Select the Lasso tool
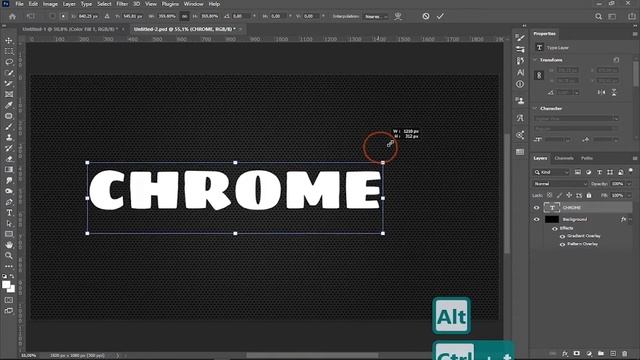 tap(9, 62)
